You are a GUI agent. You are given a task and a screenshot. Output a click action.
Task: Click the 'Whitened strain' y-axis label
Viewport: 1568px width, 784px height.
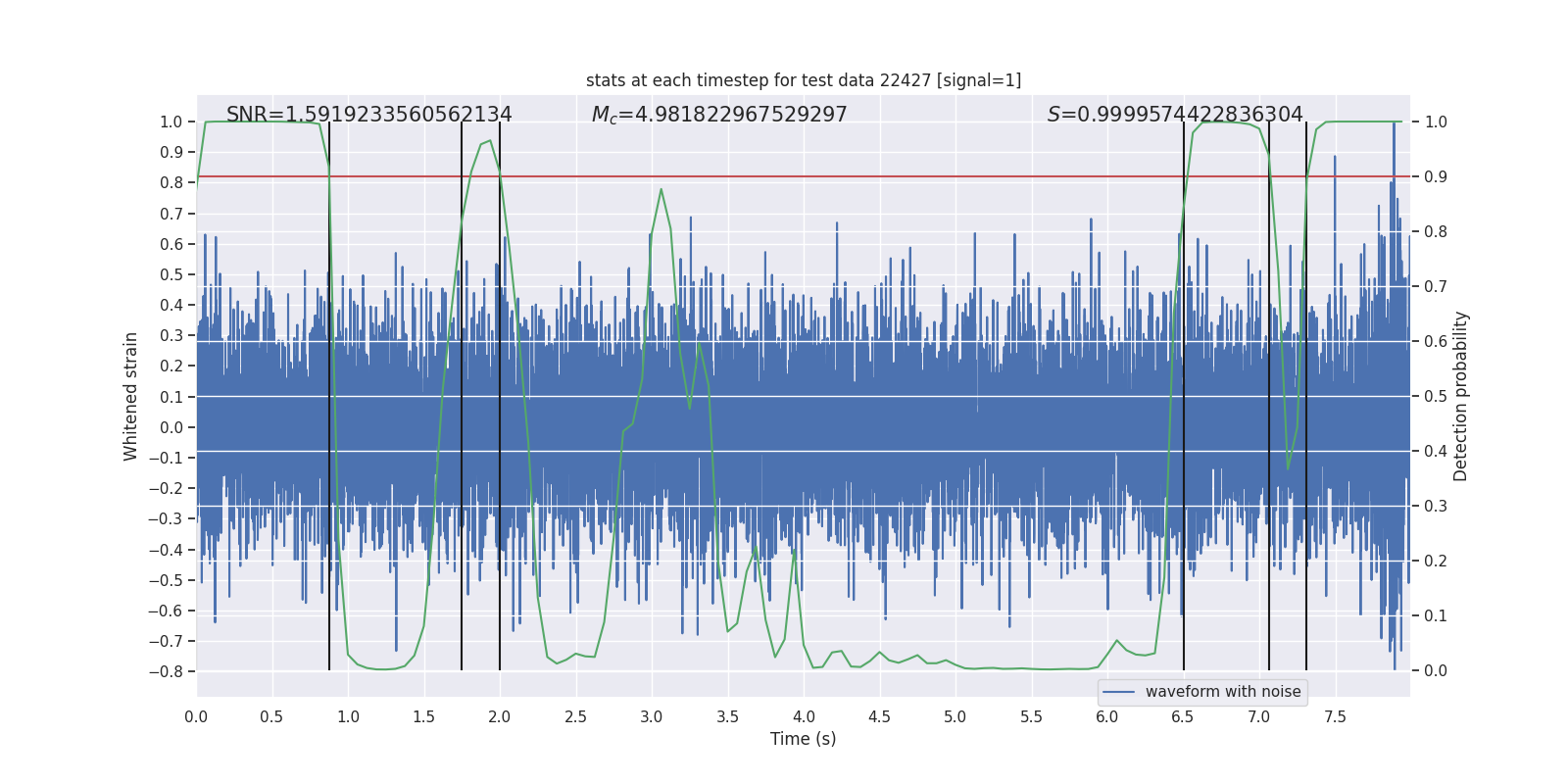point(131,396)
